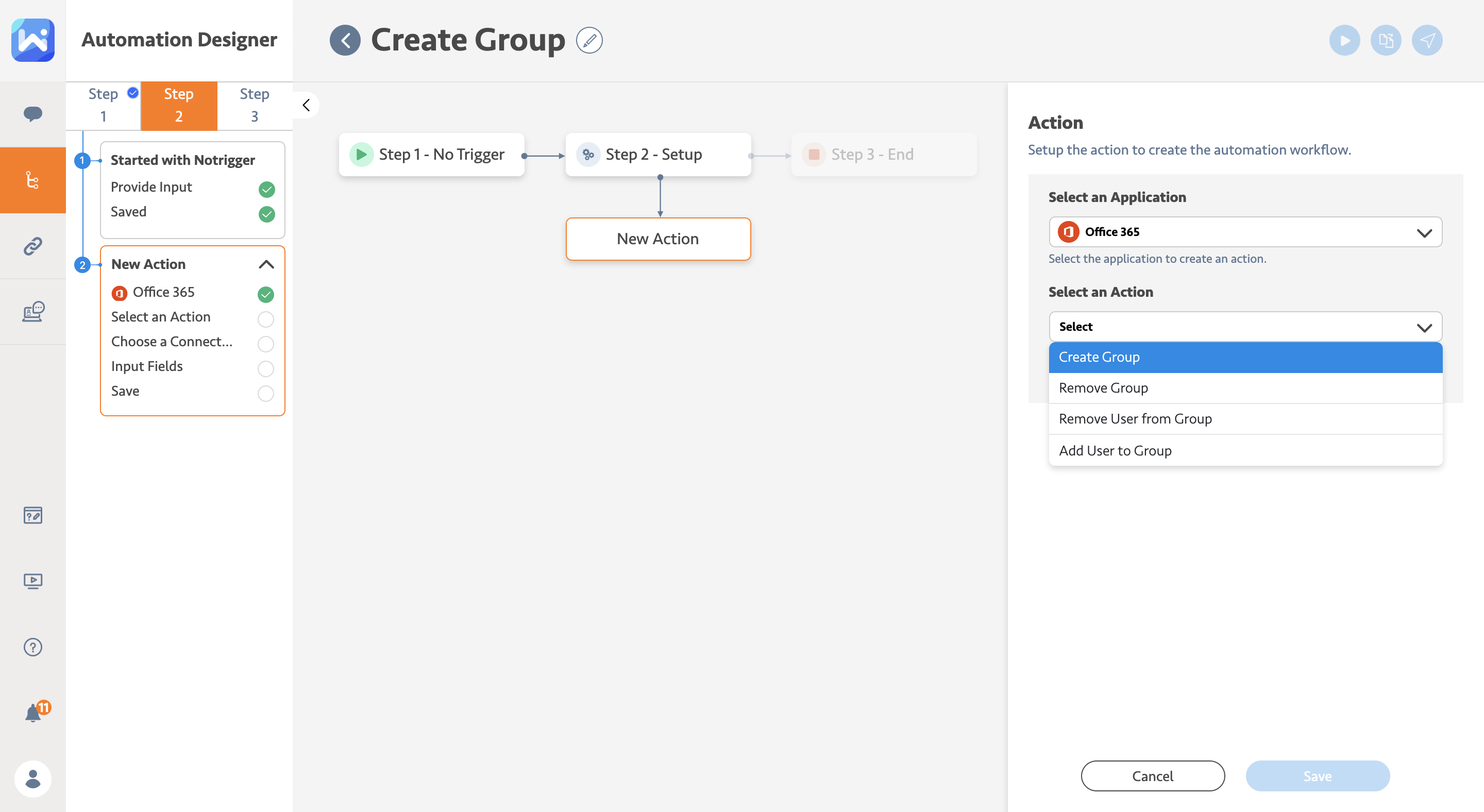1484x812 pixels.
Task: Open the Office 365 application dropdown
Action: pyautogui.click(x=1245, y=232)
